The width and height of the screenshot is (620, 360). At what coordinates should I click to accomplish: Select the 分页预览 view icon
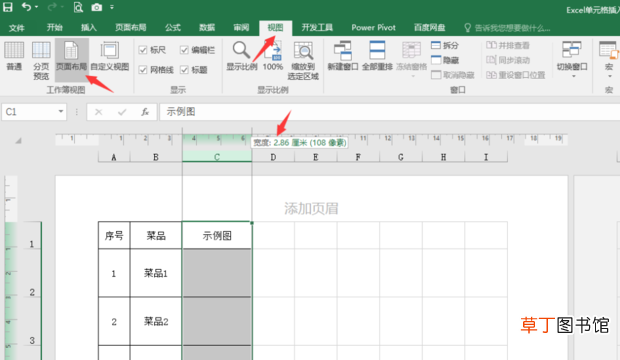(x=41, y=60)
